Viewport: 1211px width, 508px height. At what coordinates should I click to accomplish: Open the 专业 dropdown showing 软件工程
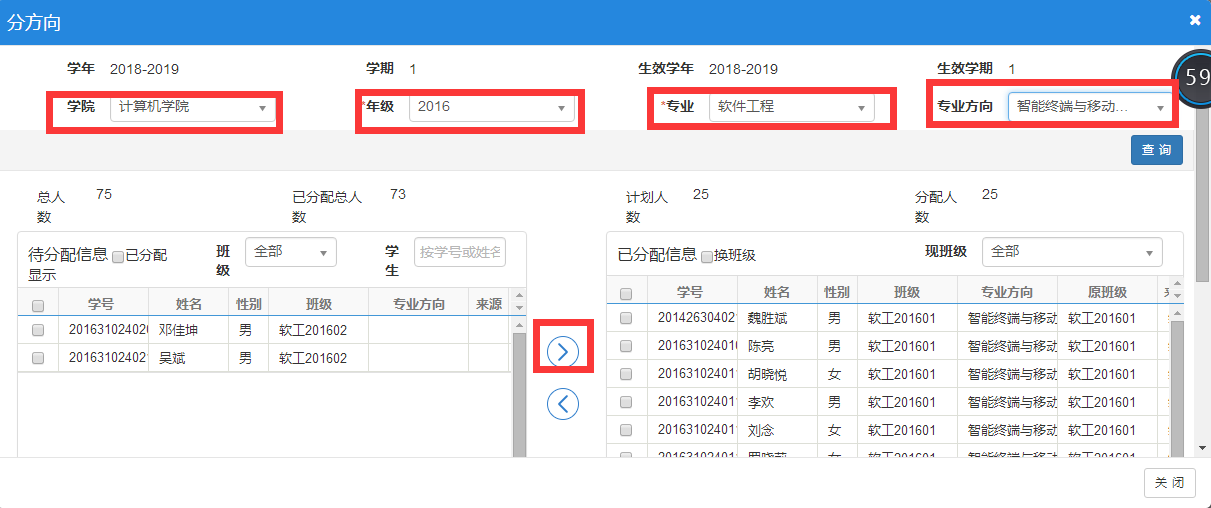click(790, 107)
